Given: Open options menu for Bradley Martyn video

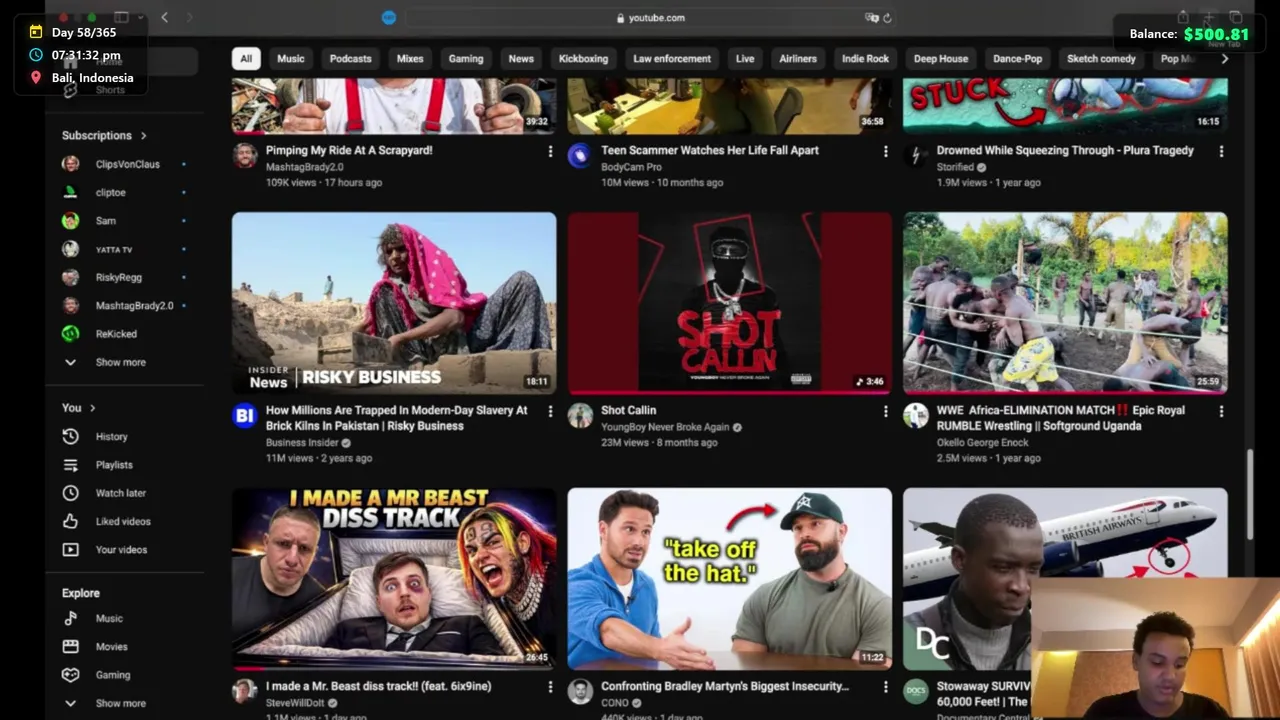Looking at the screenshot, I should click(x=885, y=687).
